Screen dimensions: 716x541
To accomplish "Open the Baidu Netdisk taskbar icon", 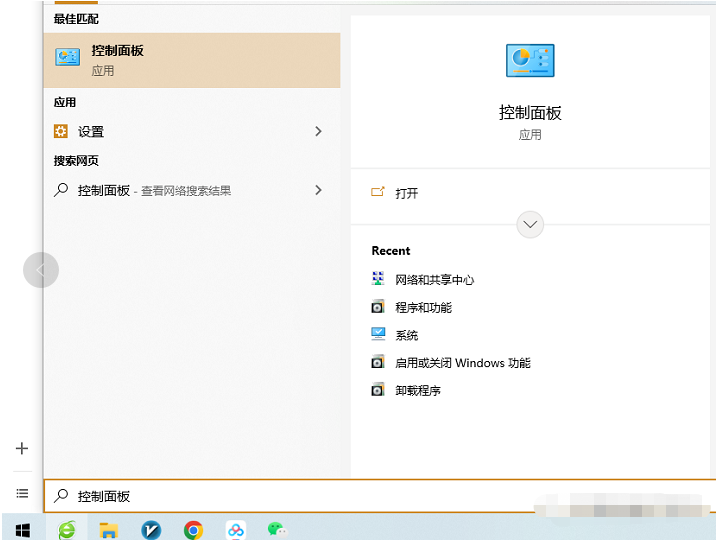I will pos(236,530).
